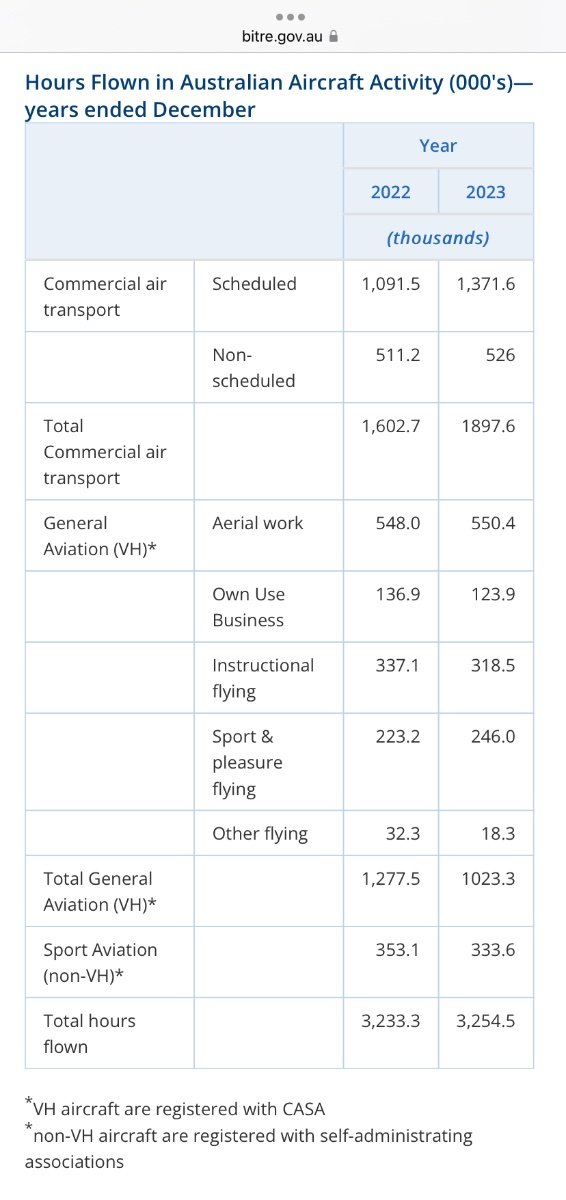Image resolution: width=566 pixels, height=1200 pixels.
Task: Select the 'Commercial air transport' row label
Action: coord(105,297)
